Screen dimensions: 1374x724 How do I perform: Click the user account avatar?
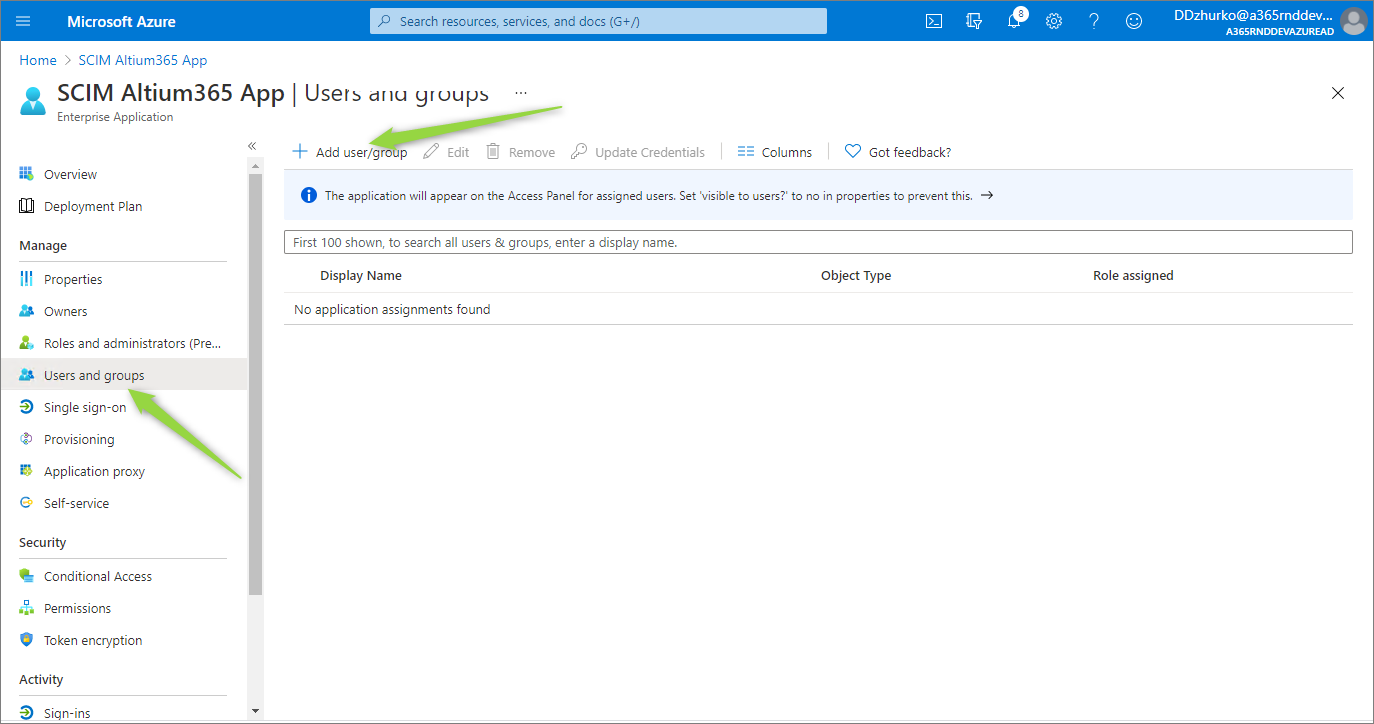click(1353, 21)
